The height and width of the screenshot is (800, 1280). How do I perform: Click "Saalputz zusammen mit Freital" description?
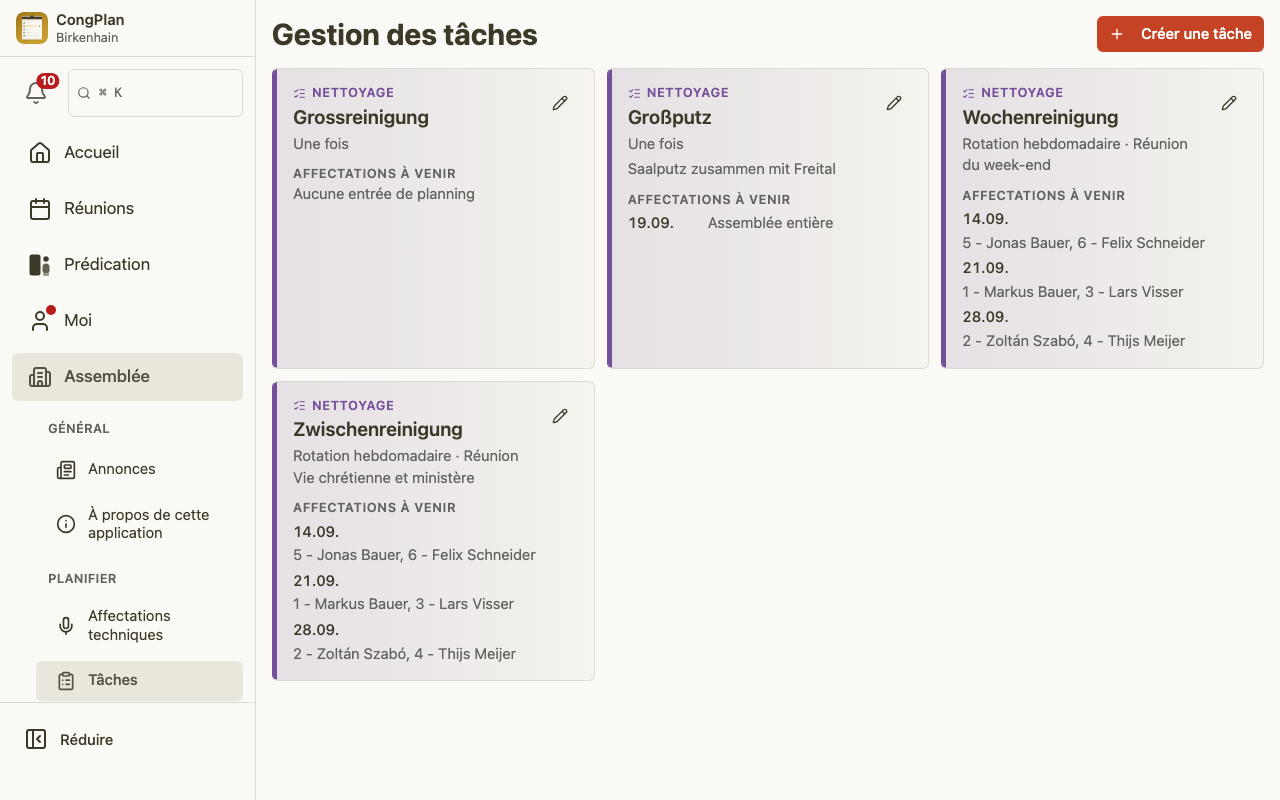732,169
